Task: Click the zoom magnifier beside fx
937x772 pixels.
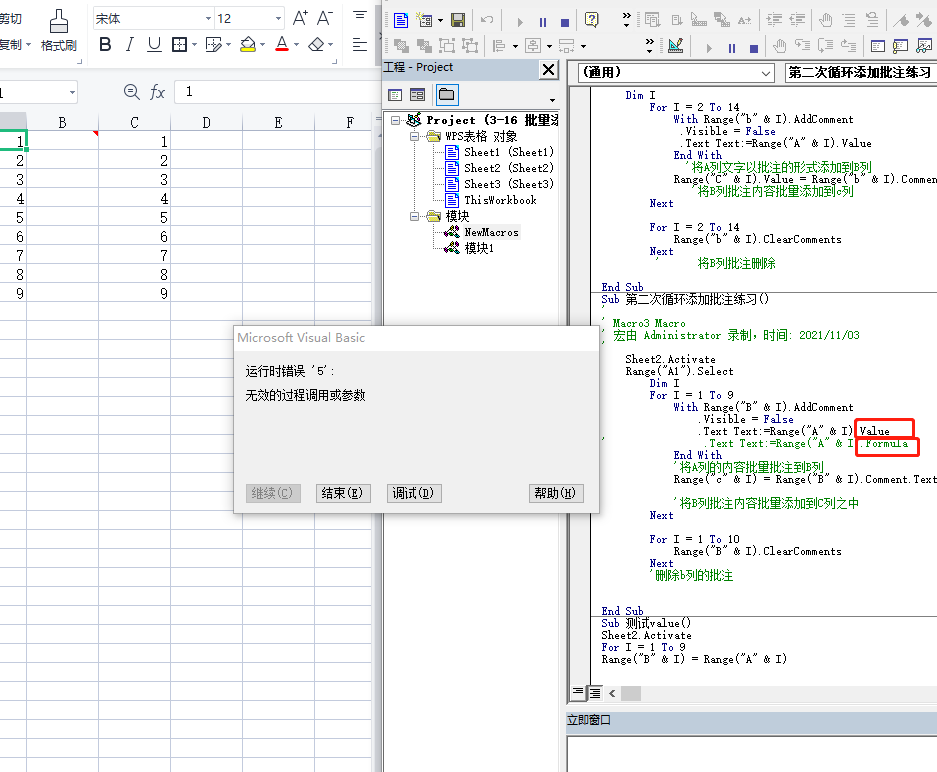Action: tap(131, 92)
